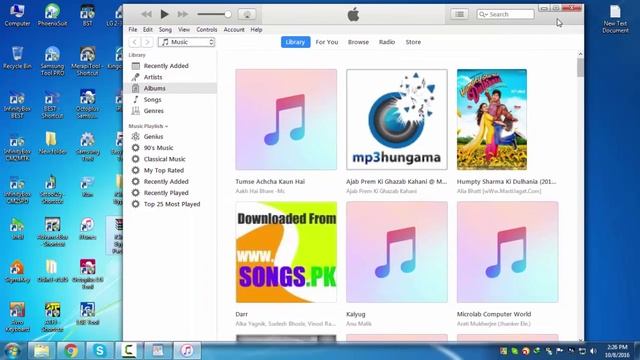Open the Account menu
This screenshot has height=360, width=640.
coord(234,30)
